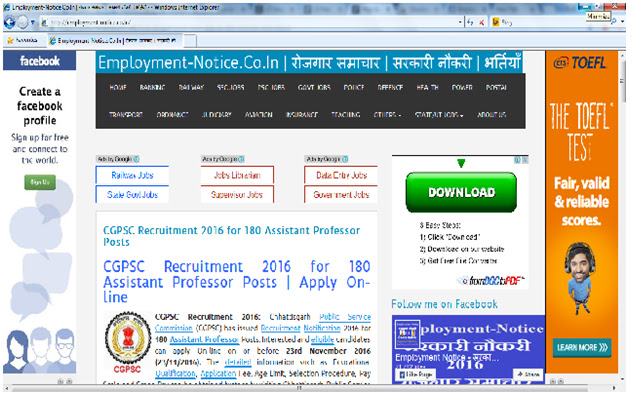The width and height of the screenshot is (640, 400).
Task: Click the browser Back arrow button
Action: point(9,22)
